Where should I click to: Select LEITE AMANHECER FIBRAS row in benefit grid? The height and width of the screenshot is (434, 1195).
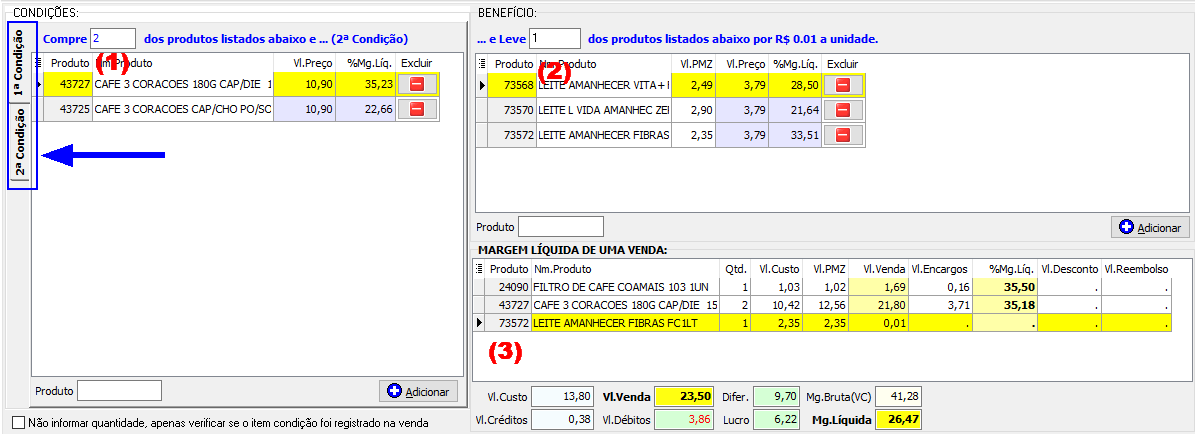671,135
